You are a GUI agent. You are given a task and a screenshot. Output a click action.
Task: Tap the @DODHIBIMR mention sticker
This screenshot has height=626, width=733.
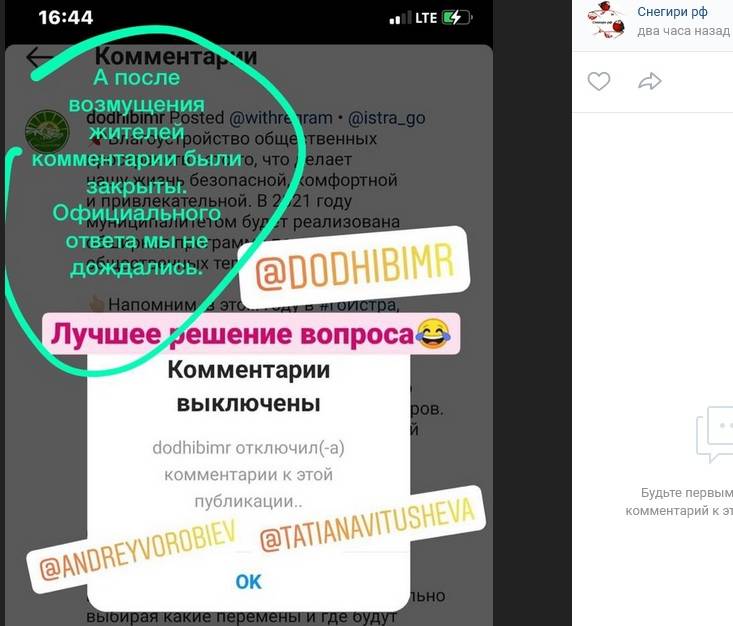354,266
